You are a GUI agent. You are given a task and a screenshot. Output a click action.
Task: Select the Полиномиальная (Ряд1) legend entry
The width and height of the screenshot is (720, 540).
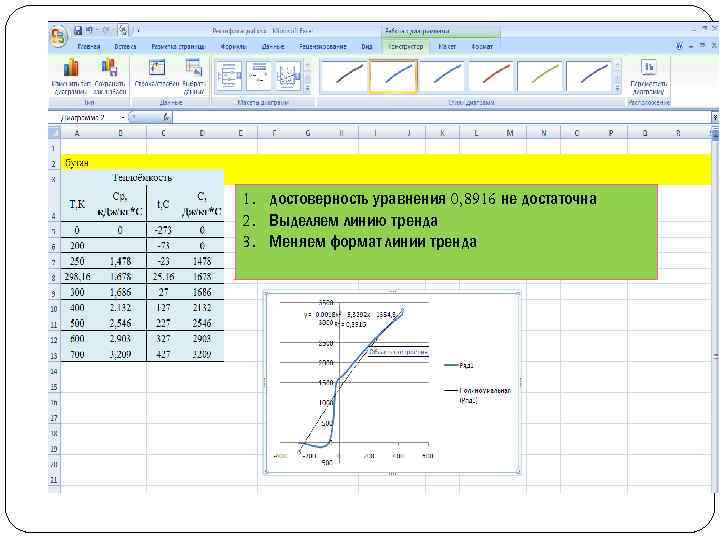477,395
